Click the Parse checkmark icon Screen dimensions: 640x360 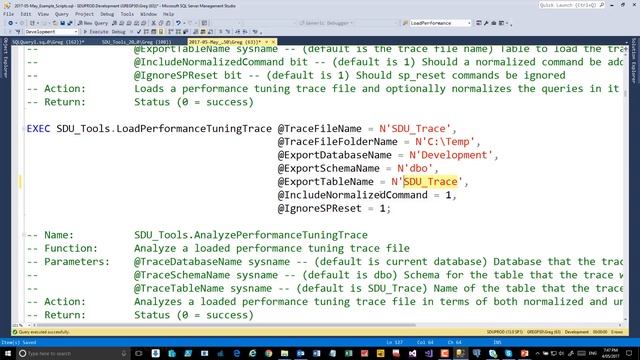pos(139,31)
